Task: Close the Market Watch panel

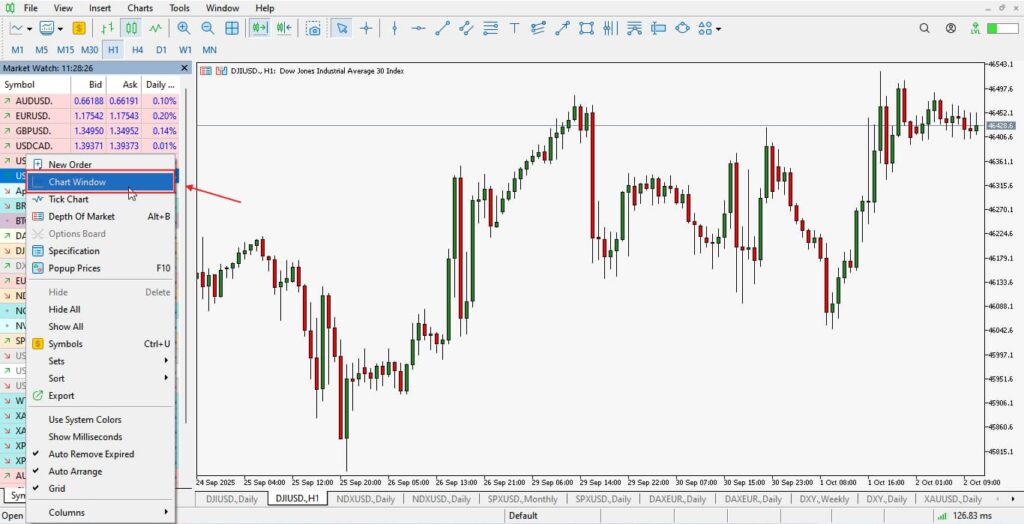Action: pyautogui.click(x=184, y=68)
